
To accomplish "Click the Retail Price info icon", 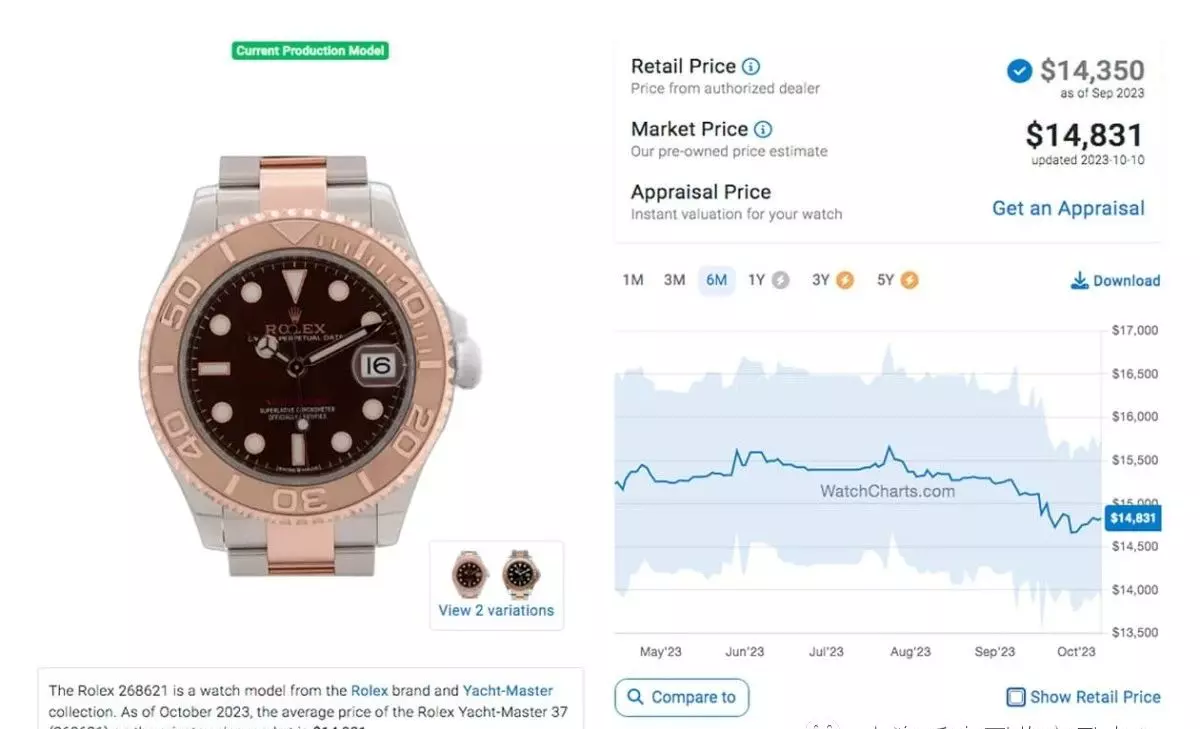I will tap(751, 67).
